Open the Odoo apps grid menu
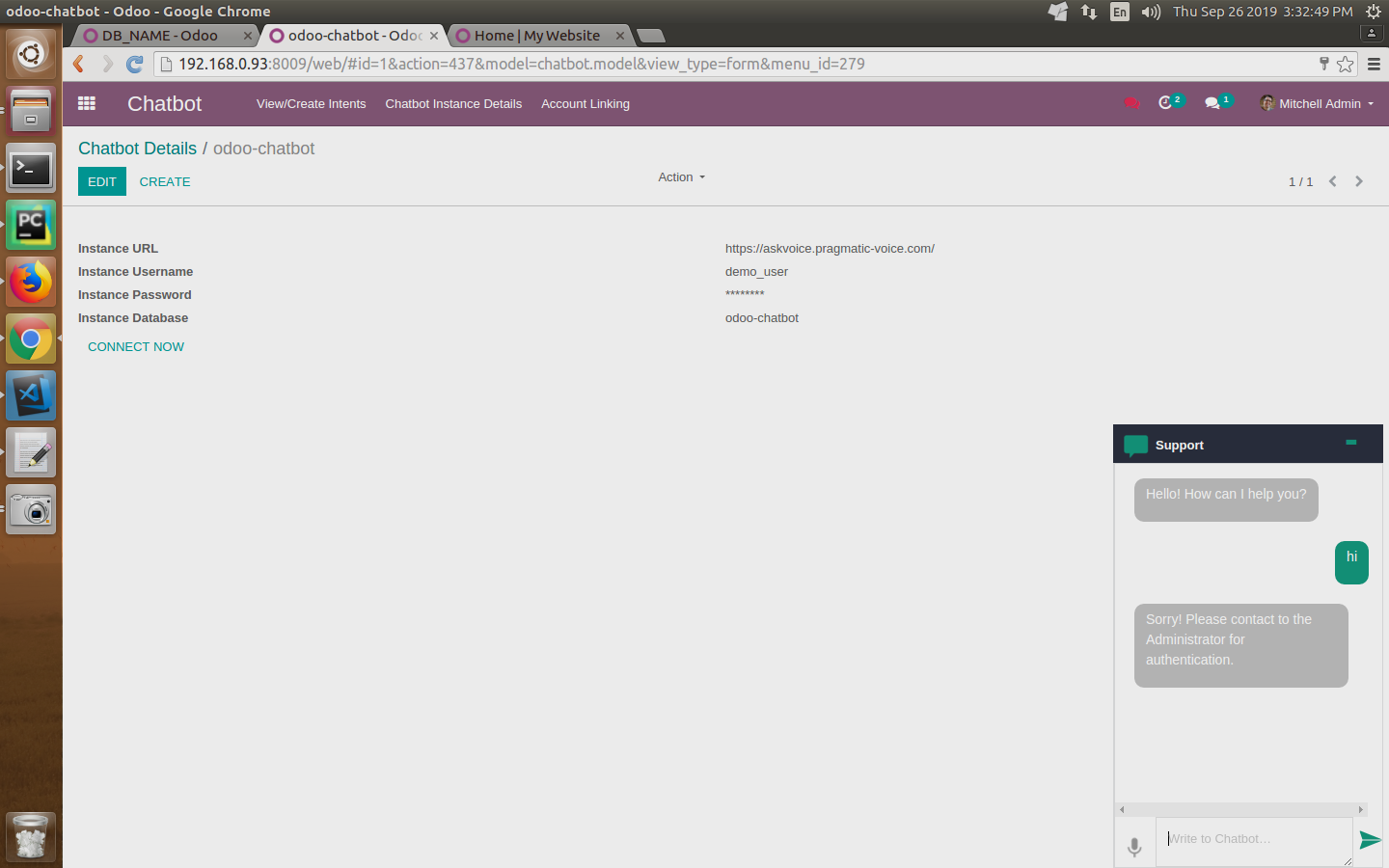The image size is (1389, 868). 87,103
